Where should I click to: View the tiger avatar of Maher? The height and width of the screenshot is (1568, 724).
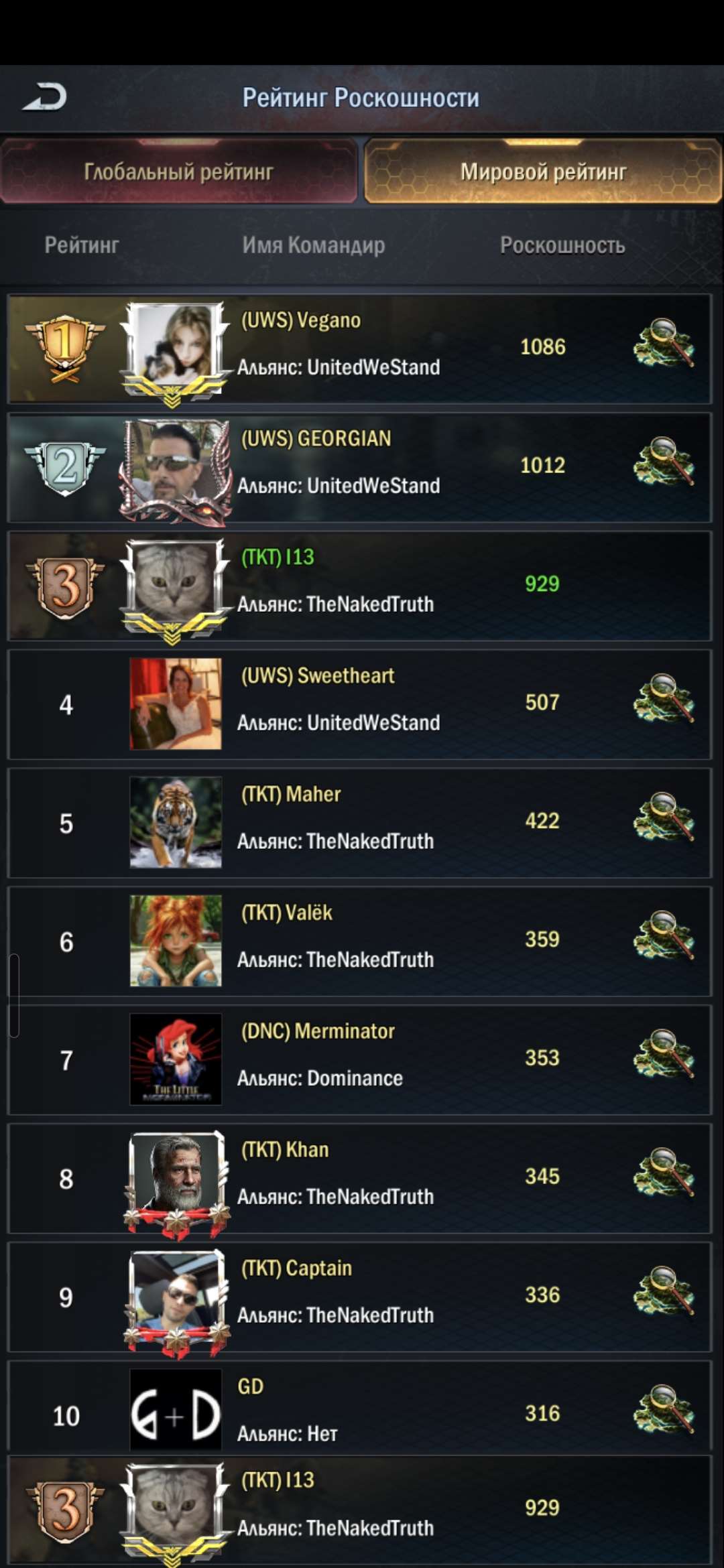[x=176, y=822]
